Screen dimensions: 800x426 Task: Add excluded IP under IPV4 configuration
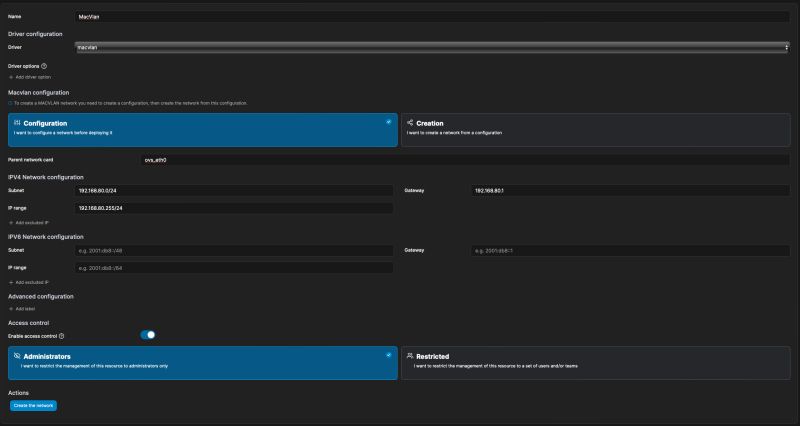[x=29, y=223]
